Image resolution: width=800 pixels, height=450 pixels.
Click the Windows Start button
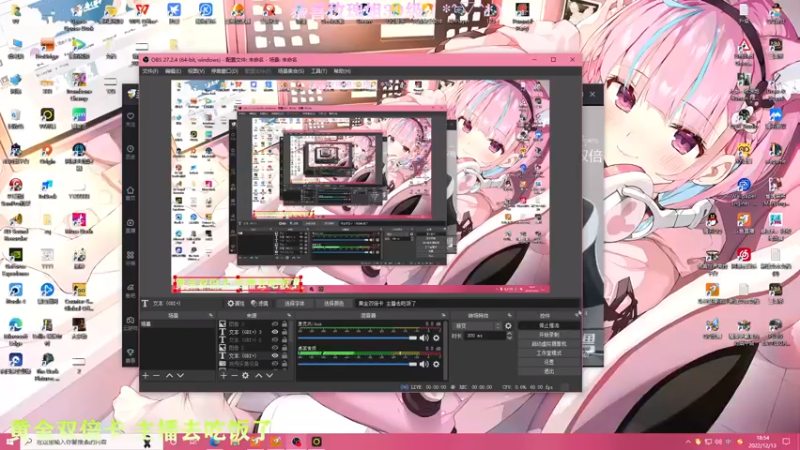coord(9,442)
